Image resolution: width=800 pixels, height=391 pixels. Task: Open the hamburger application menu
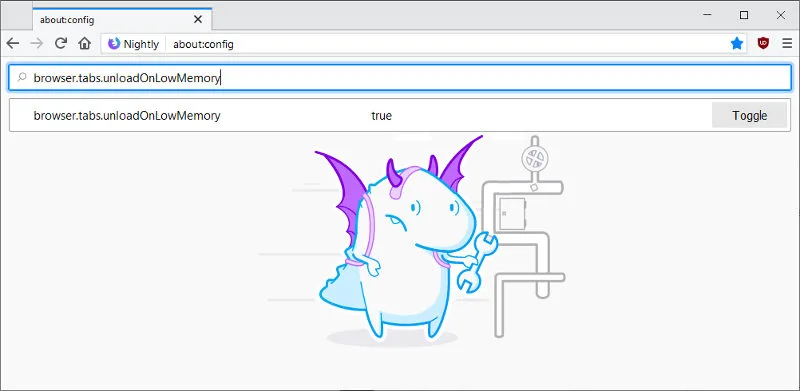coord(787,44)
